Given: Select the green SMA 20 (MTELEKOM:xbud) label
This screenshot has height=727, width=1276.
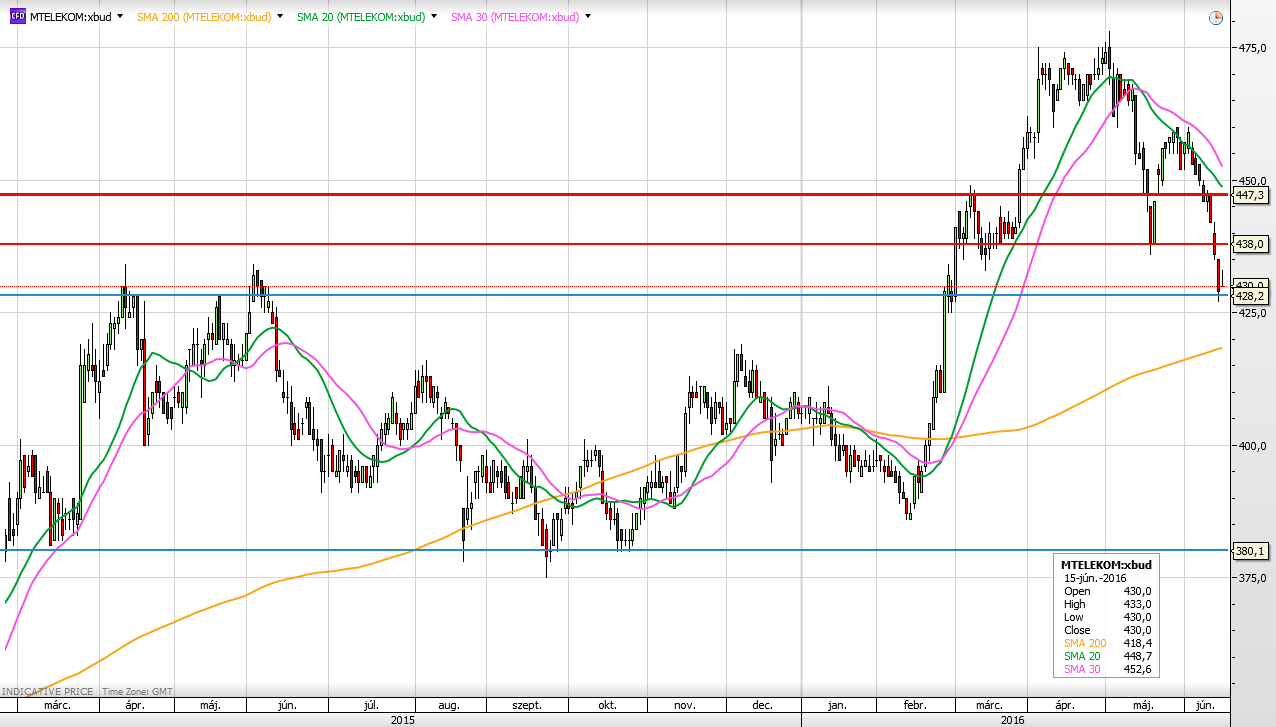Looking at the screenshot, I should [361, 17].
